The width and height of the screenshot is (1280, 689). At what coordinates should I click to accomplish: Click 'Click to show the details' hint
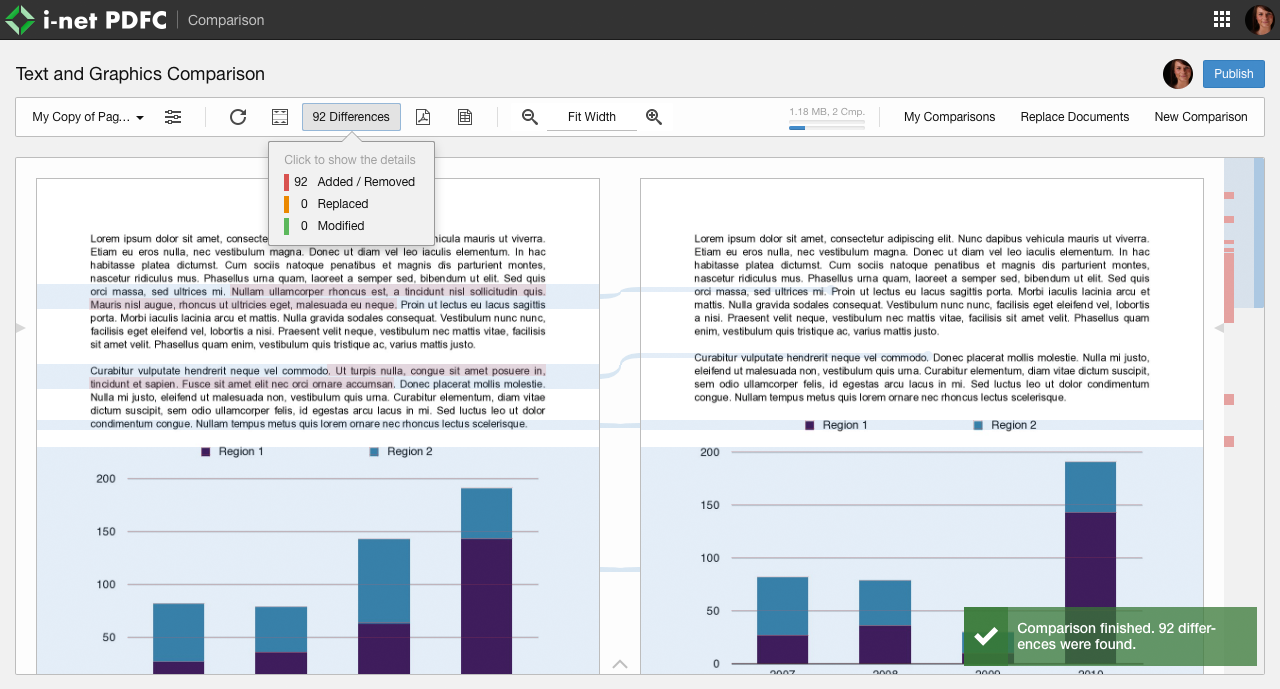[350, 160]
